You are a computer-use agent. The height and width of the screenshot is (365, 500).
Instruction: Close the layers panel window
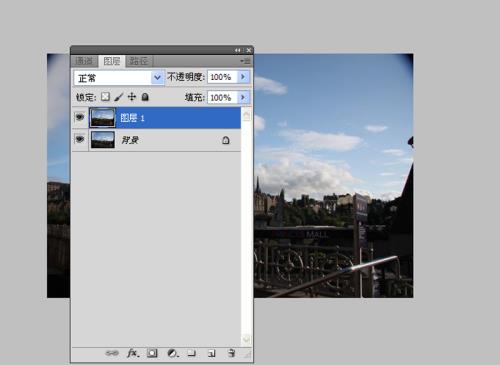(249, 50)
